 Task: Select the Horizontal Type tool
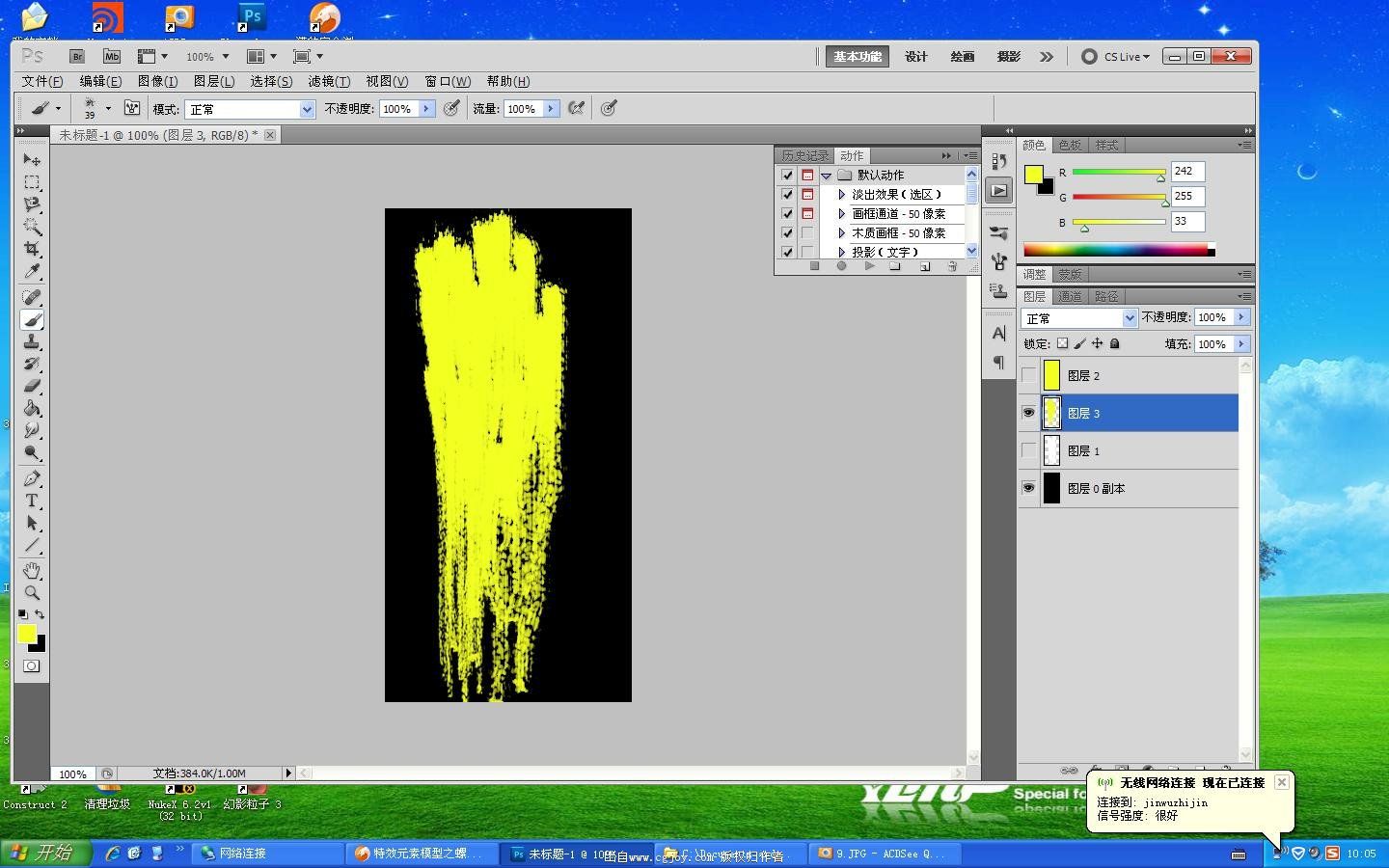(x=32, y=501)
